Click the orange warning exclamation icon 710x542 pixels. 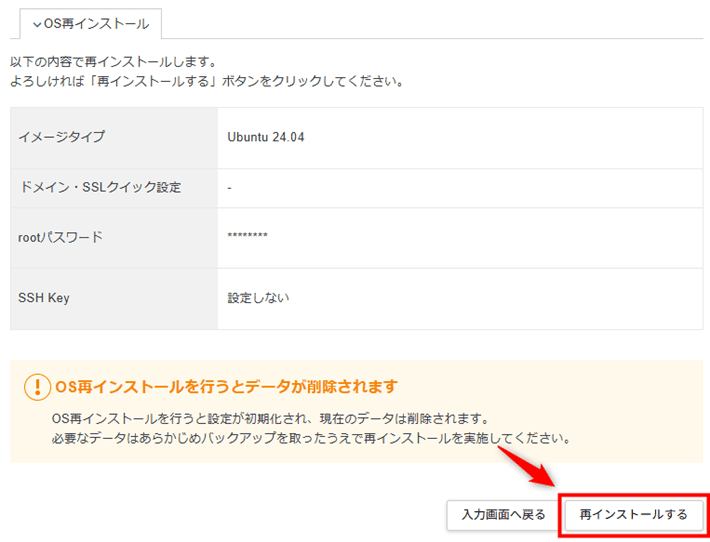[x=37, y=387]
